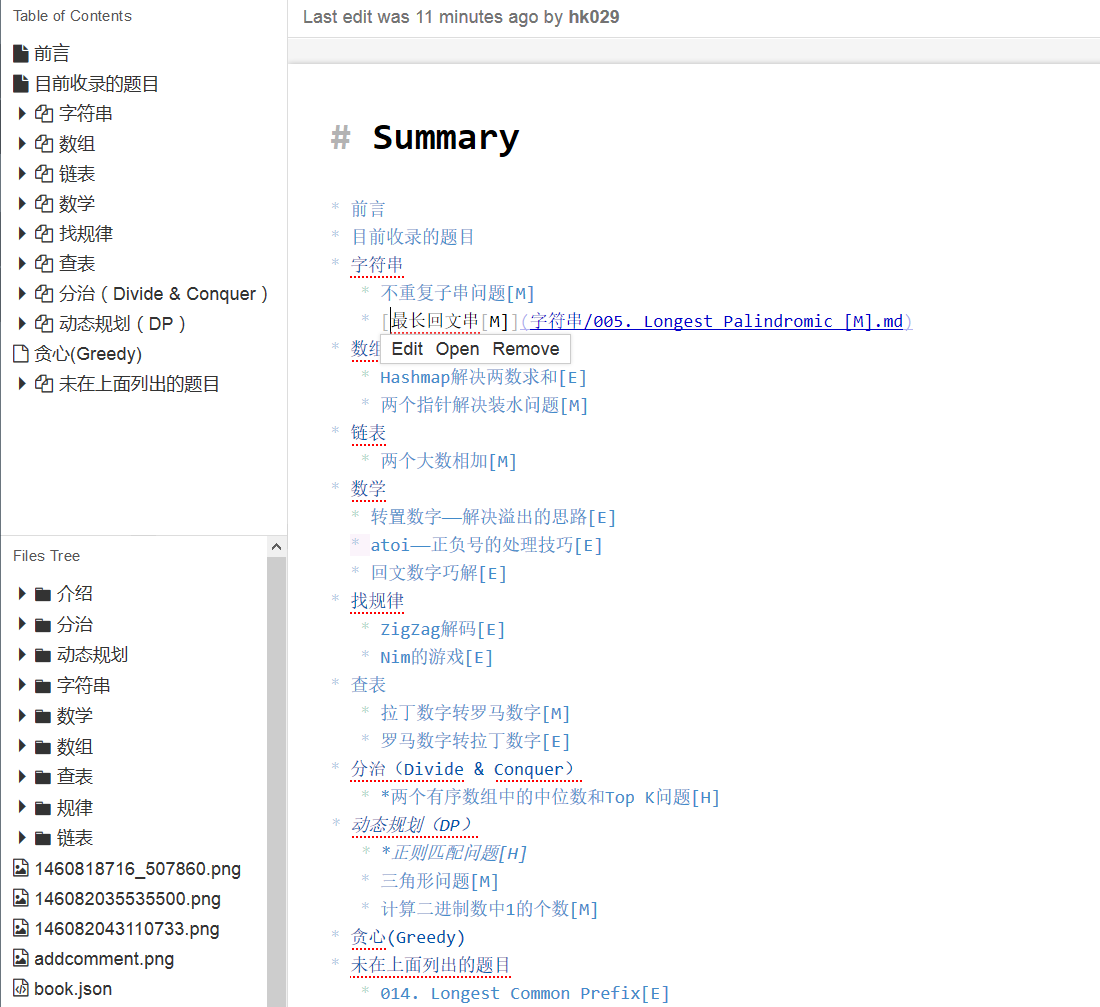Click the 链表 folder icon in Files Tree
Image resolution: width=1100 pixels, height=1007 pixels.
pyautogui.click(x=43, y=838)
